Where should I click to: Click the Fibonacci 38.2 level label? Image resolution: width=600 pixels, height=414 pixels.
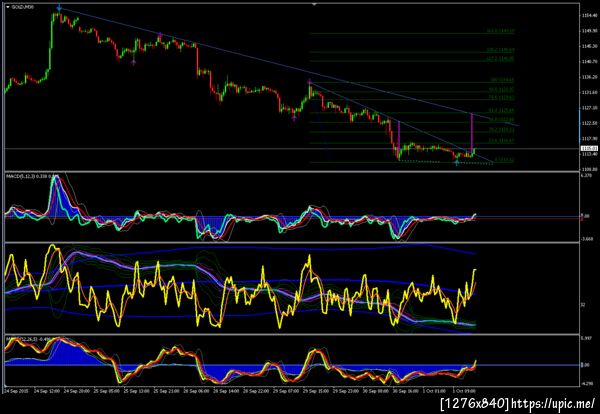pyautogui.click(x=501, y=130)
